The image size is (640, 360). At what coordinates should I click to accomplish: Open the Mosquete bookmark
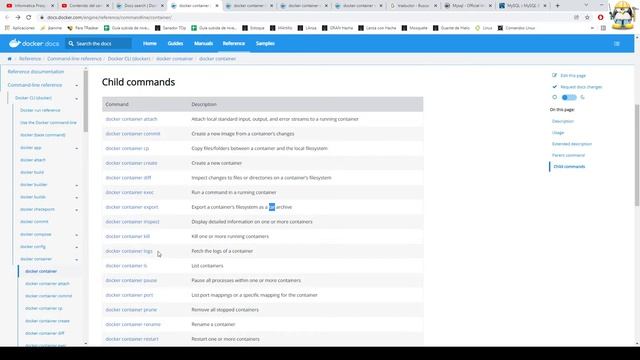coord(414,28)
